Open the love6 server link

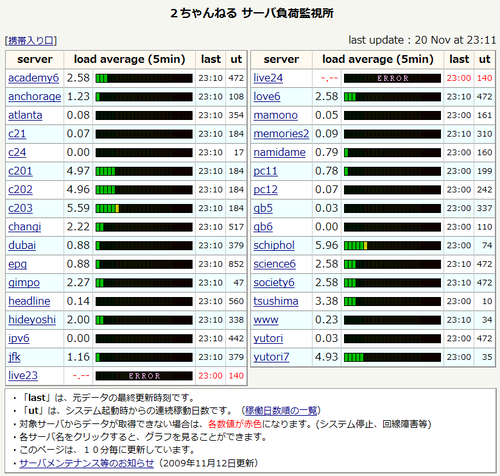click(x=267, y=97)
